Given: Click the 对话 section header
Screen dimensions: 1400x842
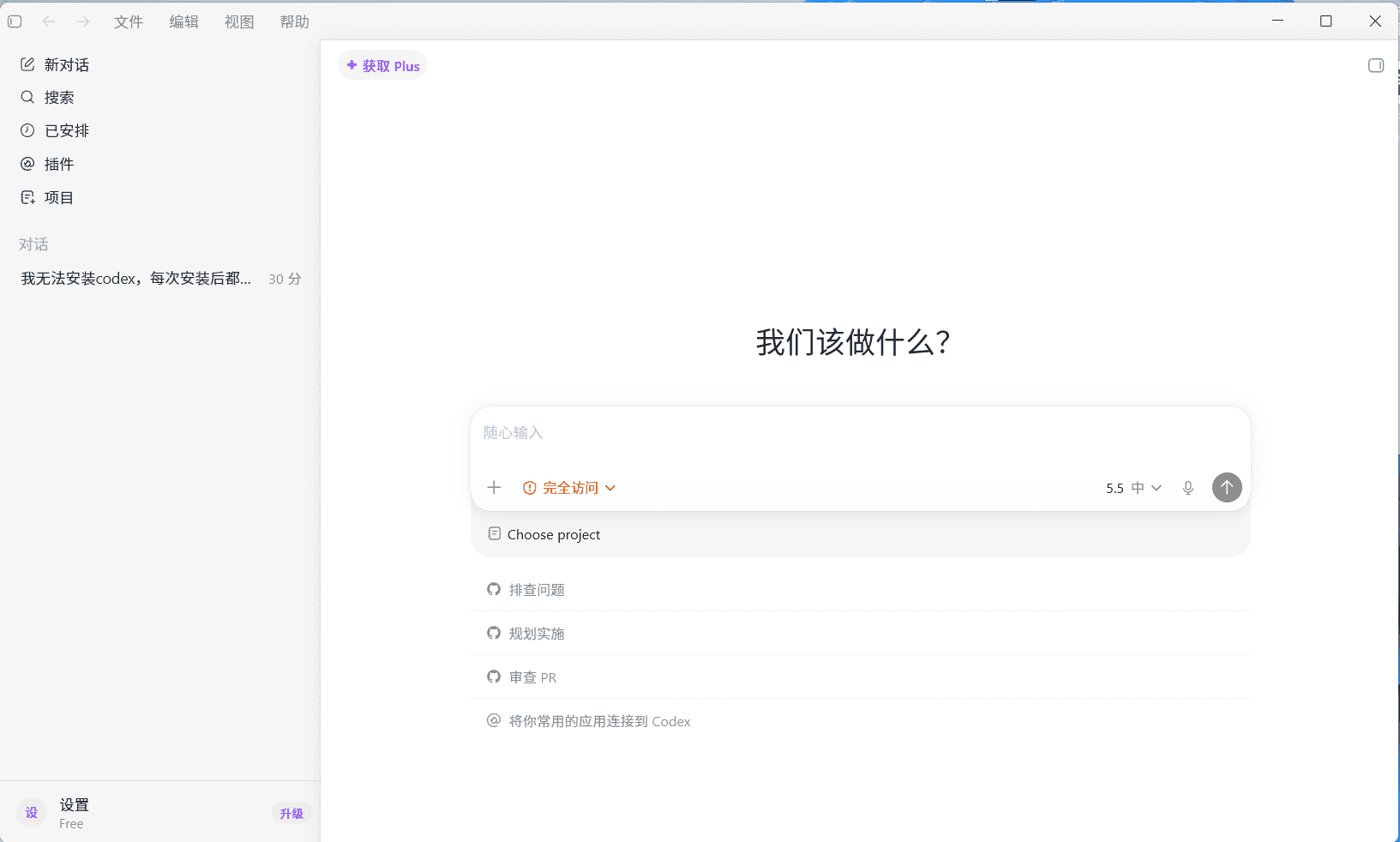Looking at the screenshot, I should 33,244.
